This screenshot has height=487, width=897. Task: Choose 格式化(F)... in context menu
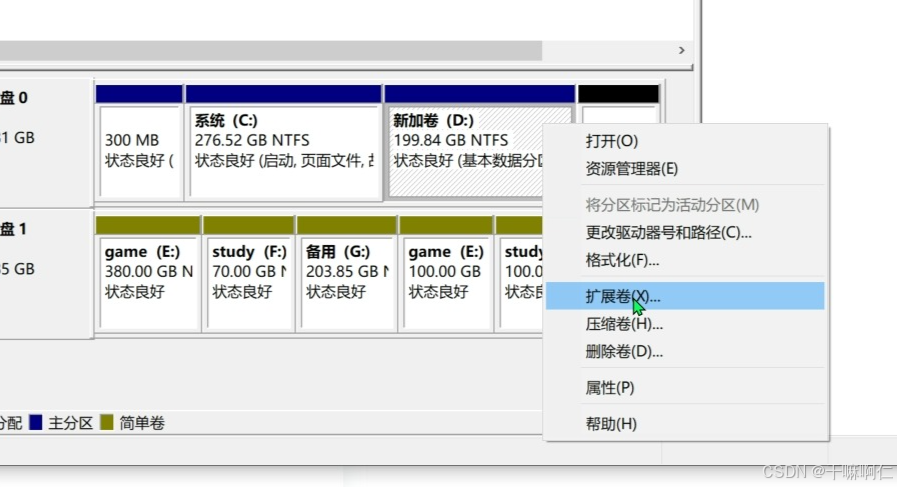(x=685, y=260)
